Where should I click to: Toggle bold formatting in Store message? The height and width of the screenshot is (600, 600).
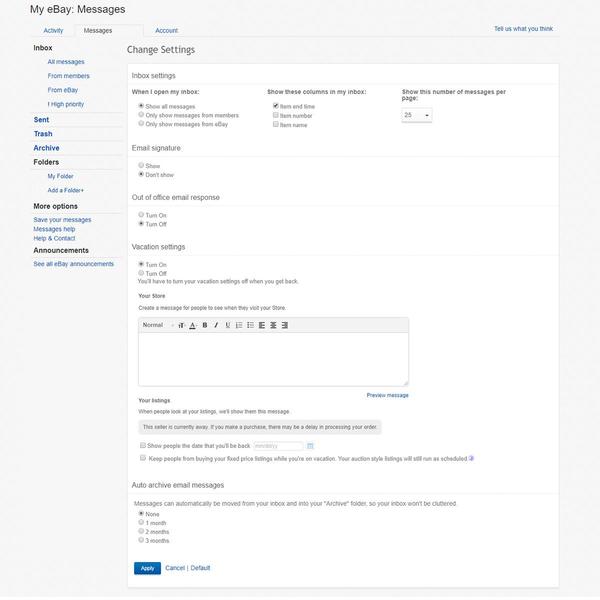(x=205, y=325)
